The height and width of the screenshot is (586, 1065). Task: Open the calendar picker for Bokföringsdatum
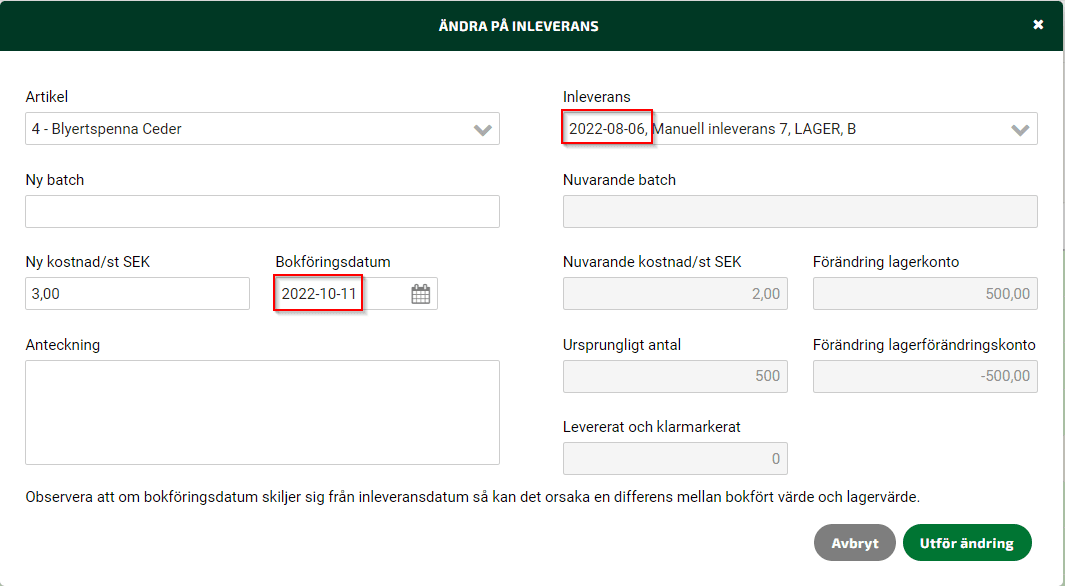(x=420, y=294)
